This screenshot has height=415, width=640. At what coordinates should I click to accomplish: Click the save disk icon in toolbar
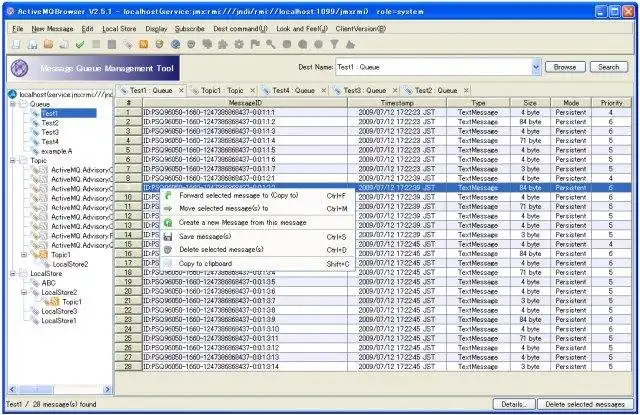[32, 44]
